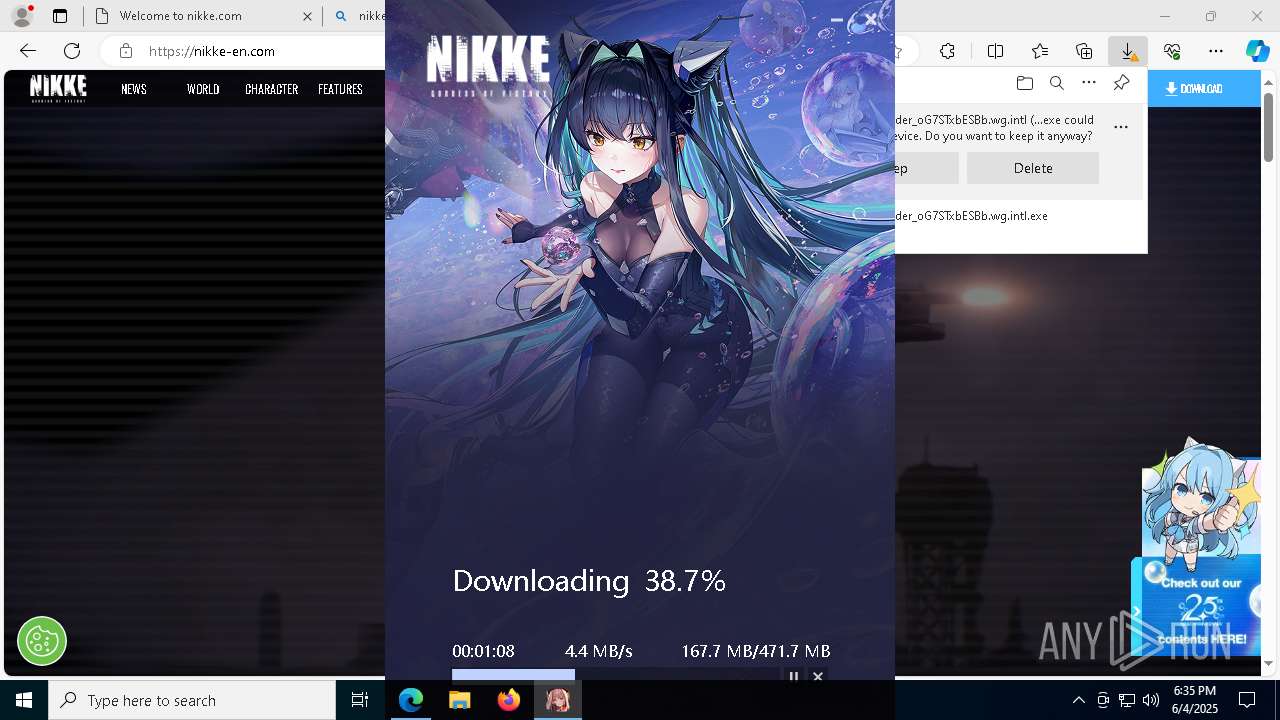Minimize the NIKKE launcher window
The height and width of the screenshot is (720, 1280).
tap(837, 19)
